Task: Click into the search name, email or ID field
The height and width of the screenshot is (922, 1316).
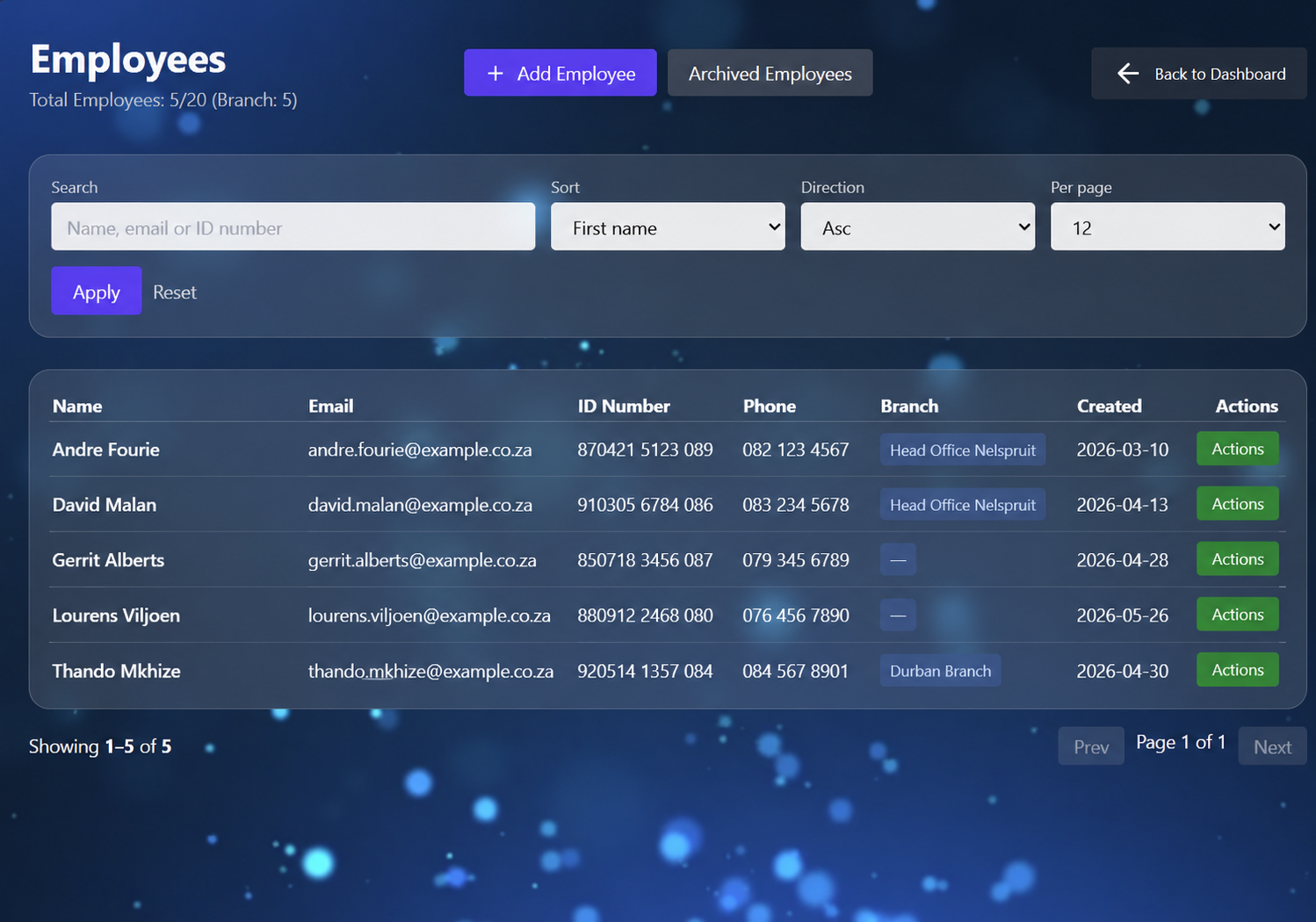Action: click(293, 227)
